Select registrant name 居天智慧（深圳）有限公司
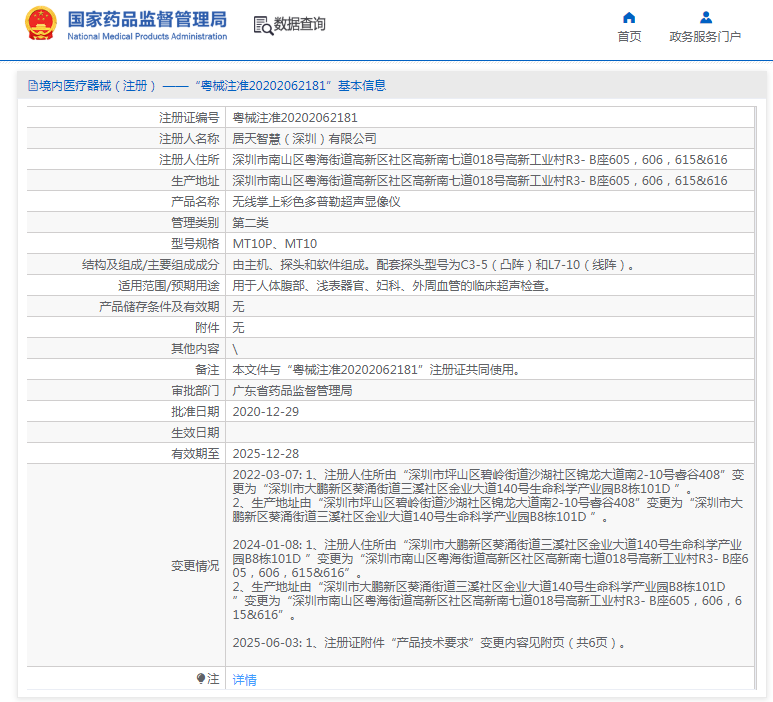773x702 pixels. [x=304, y=139]
